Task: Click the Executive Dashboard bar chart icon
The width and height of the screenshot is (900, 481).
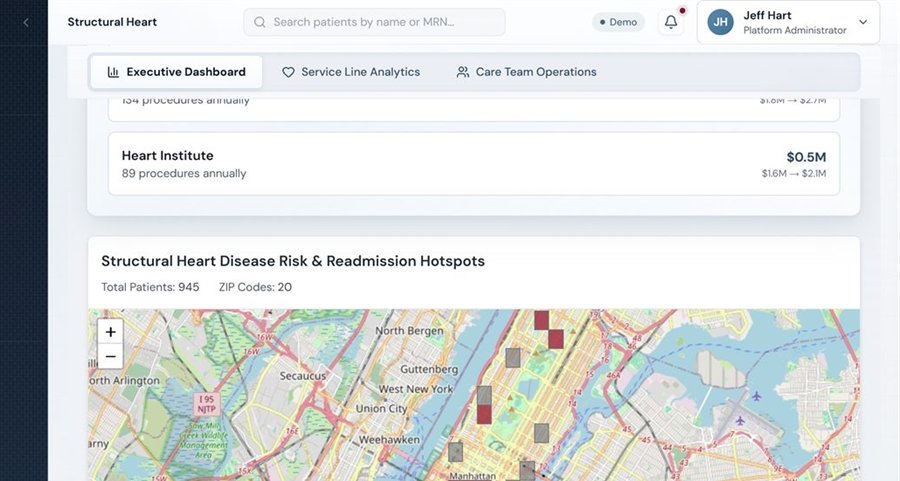Action: (113, 72)
